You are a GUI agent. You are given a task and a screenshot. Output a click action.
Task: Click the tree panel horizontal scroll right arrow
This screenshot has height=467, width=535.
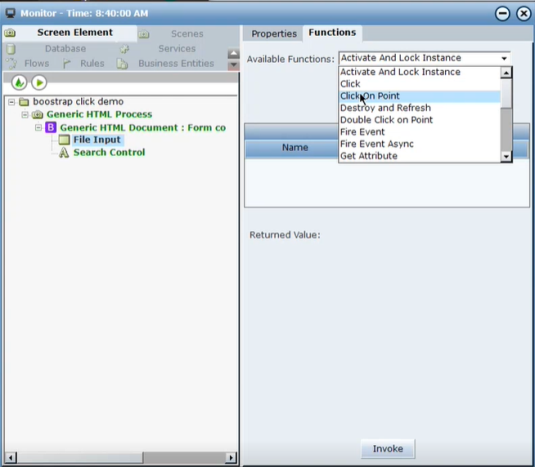231,457
